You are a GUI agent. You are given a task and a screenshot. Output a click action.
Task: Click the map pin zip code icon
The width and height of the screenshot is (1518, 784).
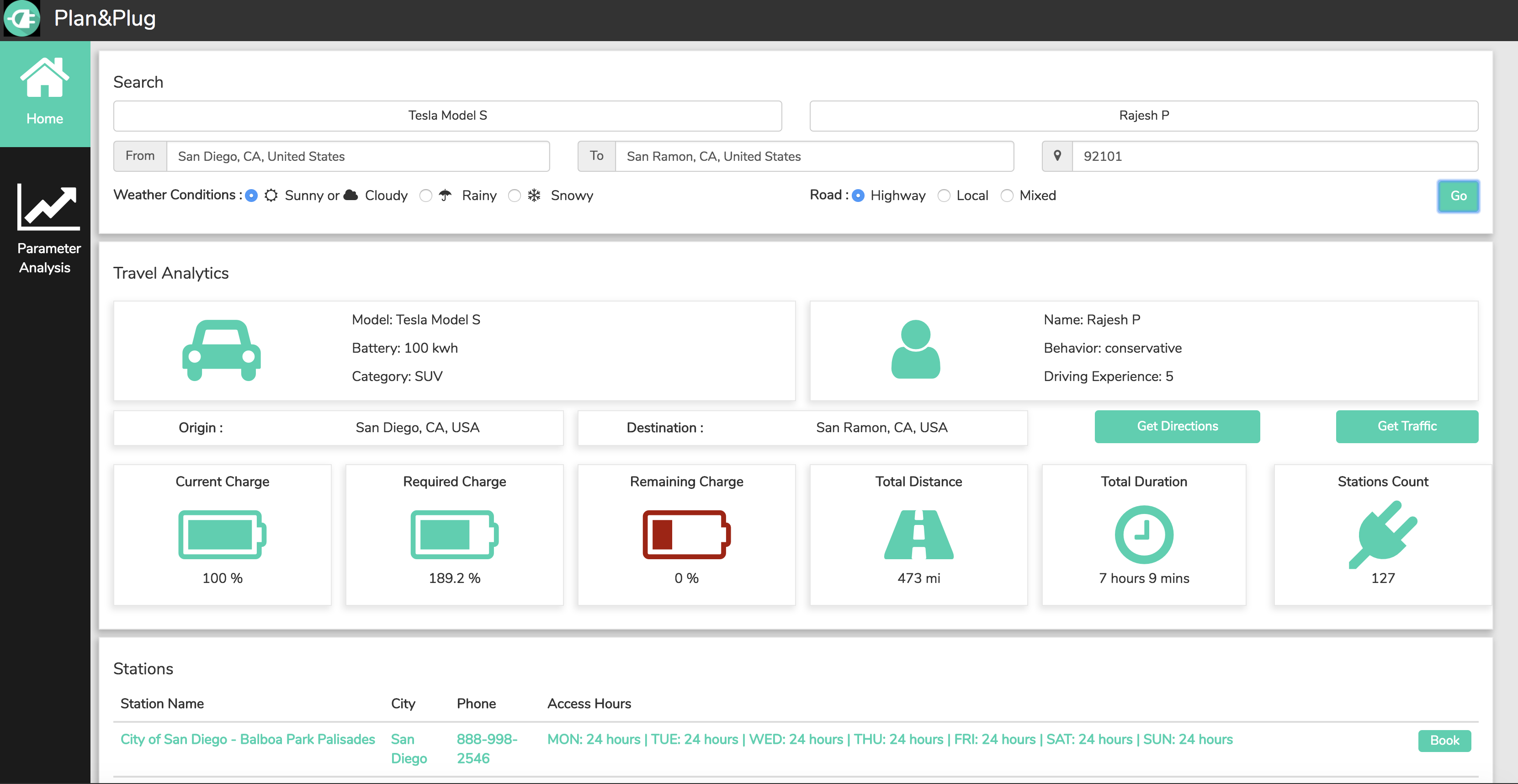[x=1057, y=156]
